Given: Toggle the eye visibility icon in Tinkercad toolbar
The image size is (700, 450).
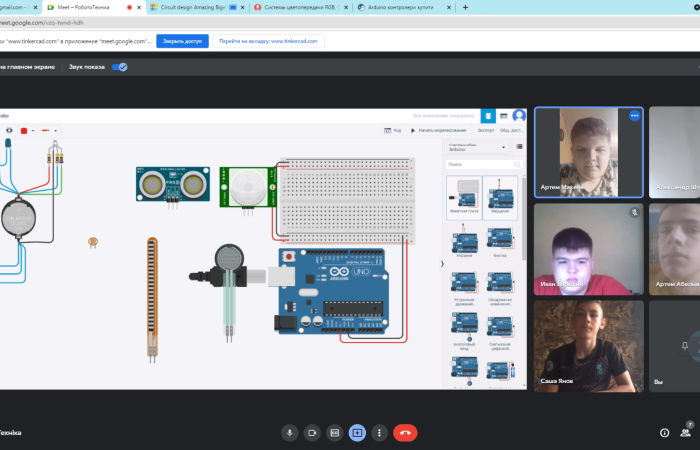Looking at the screenshot, I should click(x=10, y=130).
